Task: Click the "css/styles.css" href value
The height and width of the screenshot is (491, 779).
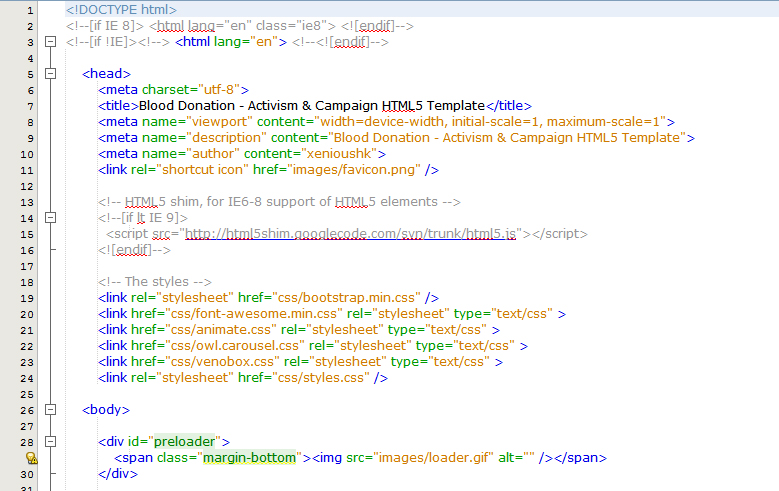Action: point(321,377)
